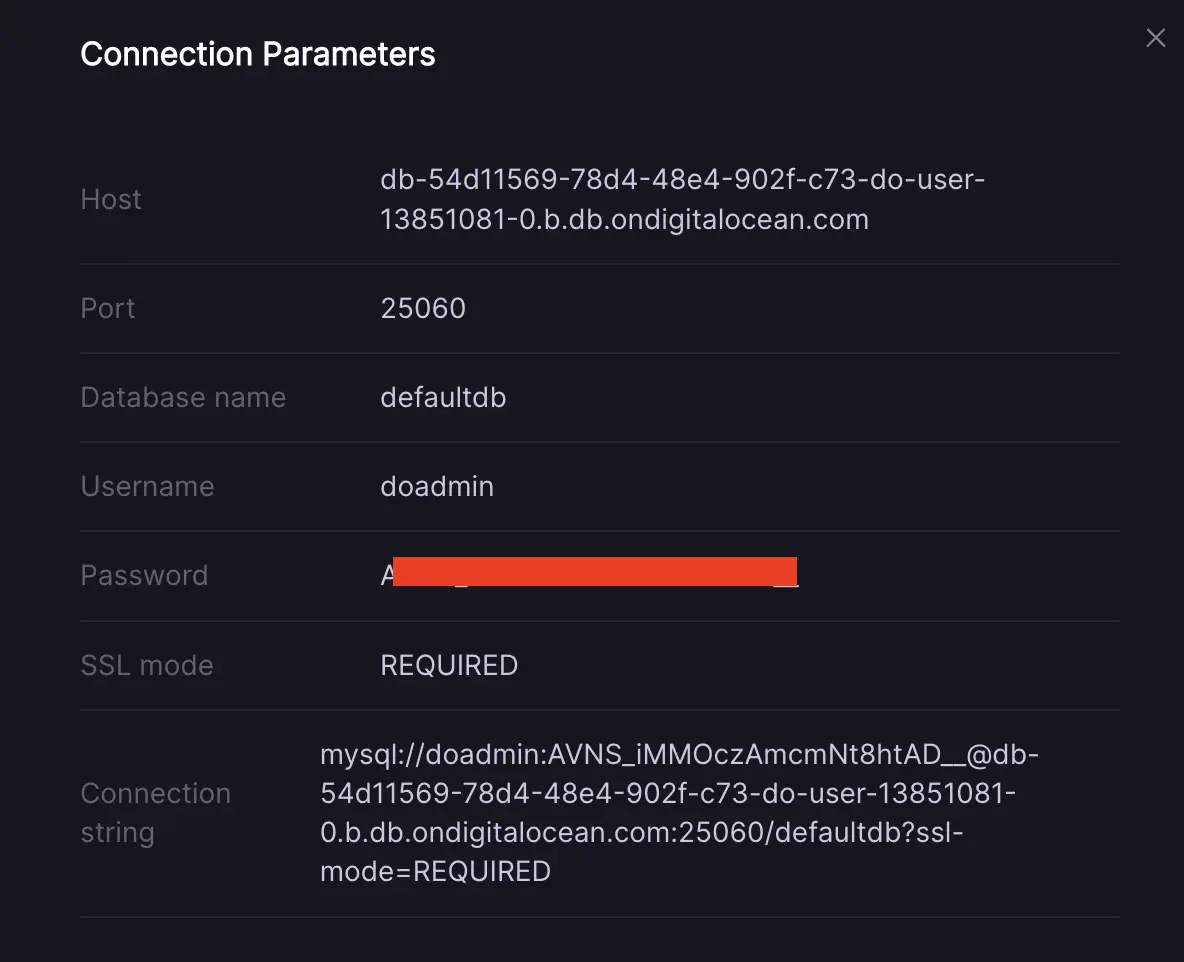Image resolution: width=1184 pixels, height=962 pixels.
Task: Click the connection string line starting with mysql://doadmin
Action: tap(679, 754)
